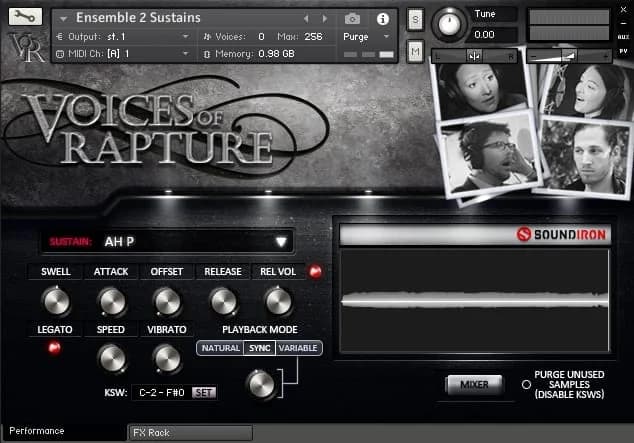Viewport: 634px width, 443px height.
Task: Select Sync playback mode
Action: 260,348
